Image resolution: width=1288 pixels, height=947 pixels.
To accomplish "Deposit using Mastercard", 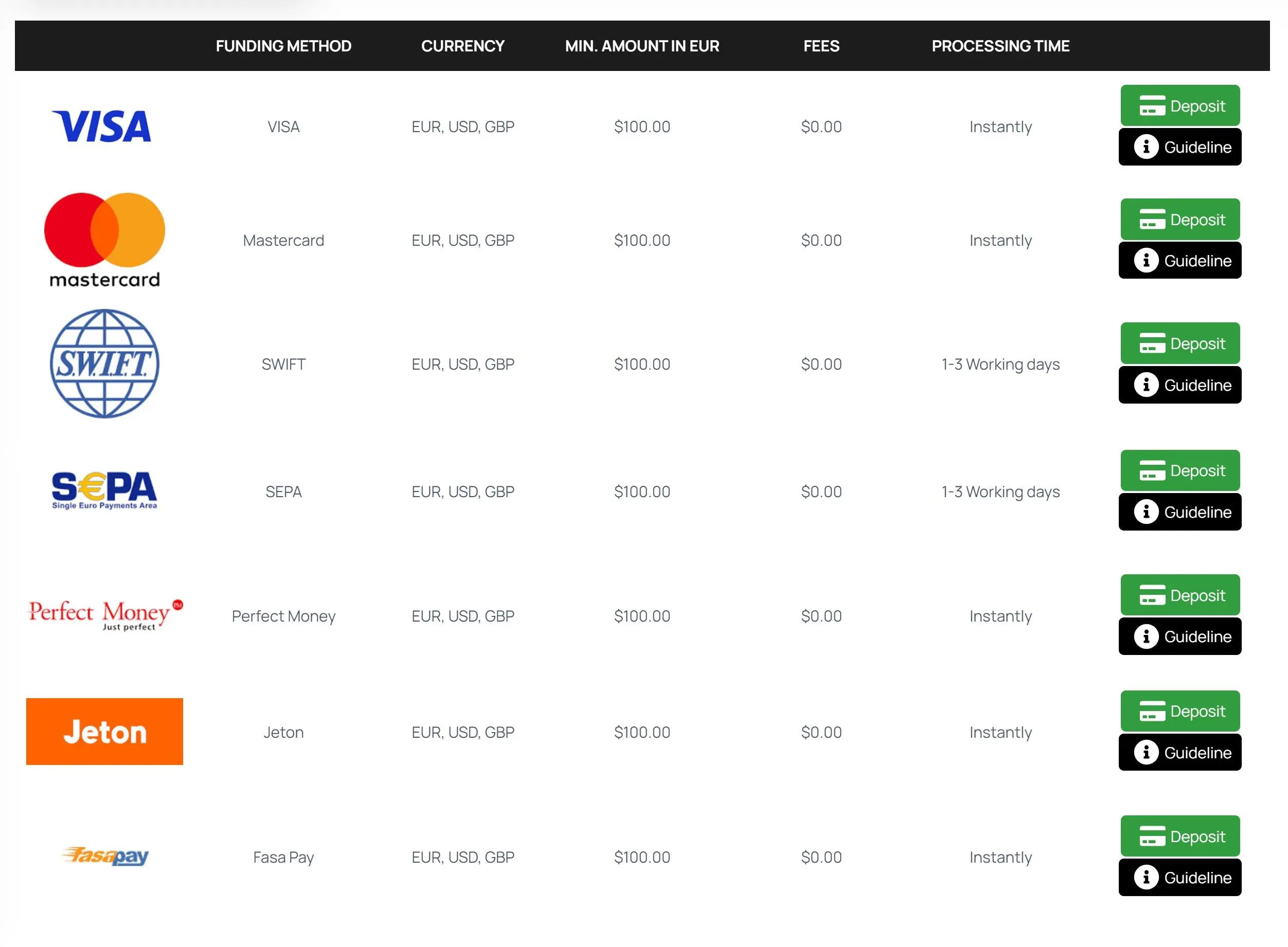I will click(x=1180, y=219).
